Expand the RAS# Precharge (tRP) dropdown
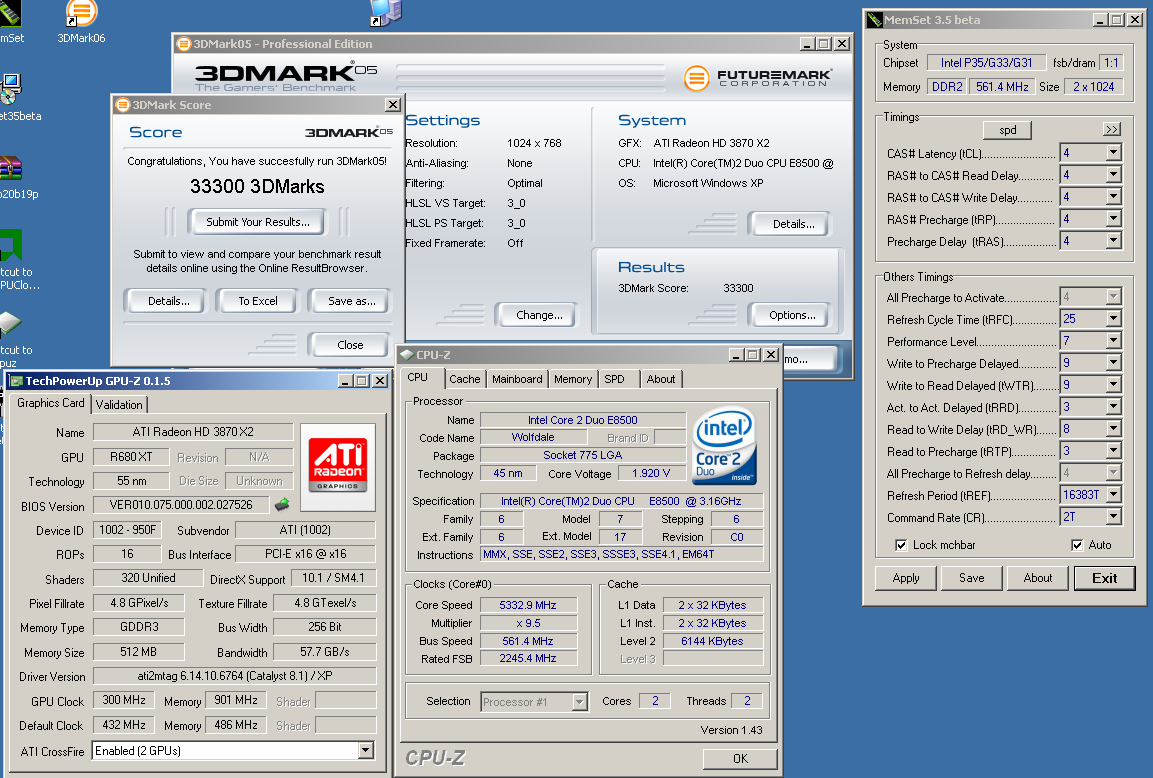This screenshot has width=1153, height=778. [1113, 219]
